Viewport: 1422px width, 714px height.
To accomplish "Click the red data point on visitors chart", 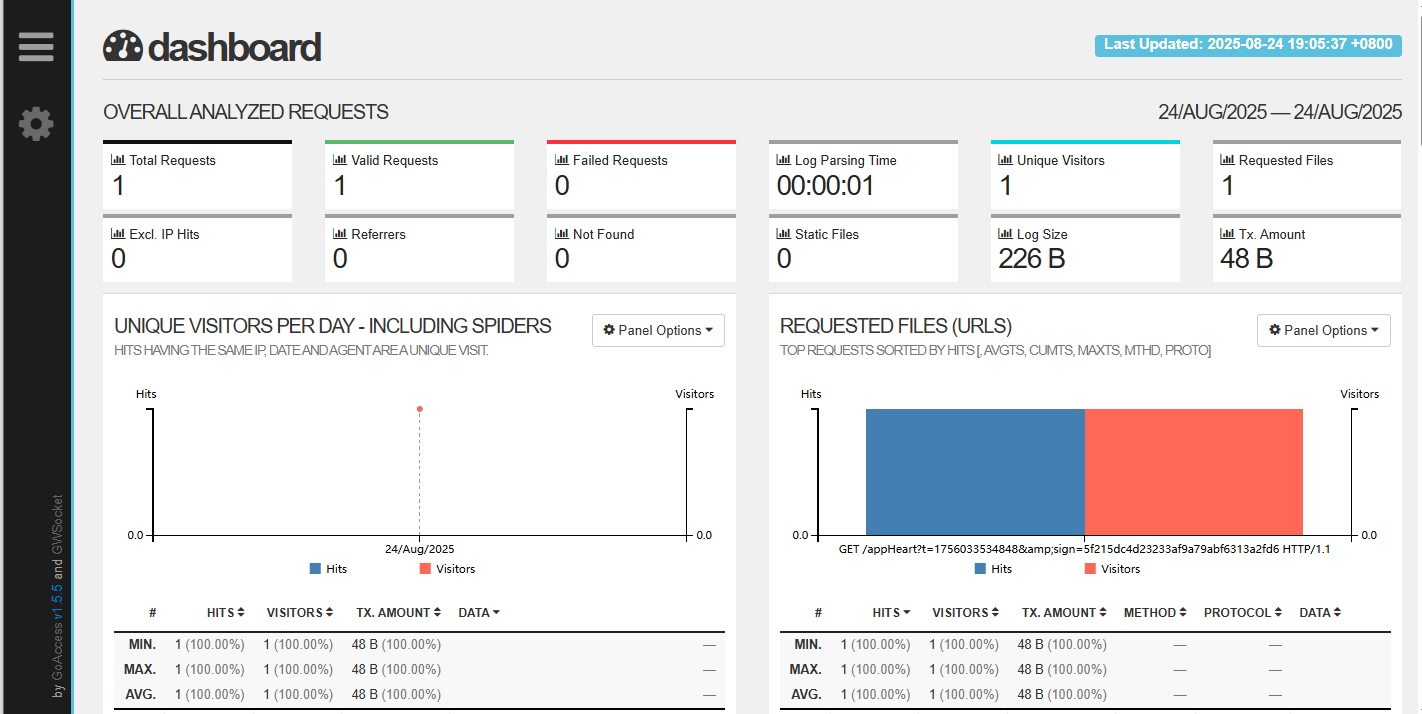I will [x=419, y=409].
